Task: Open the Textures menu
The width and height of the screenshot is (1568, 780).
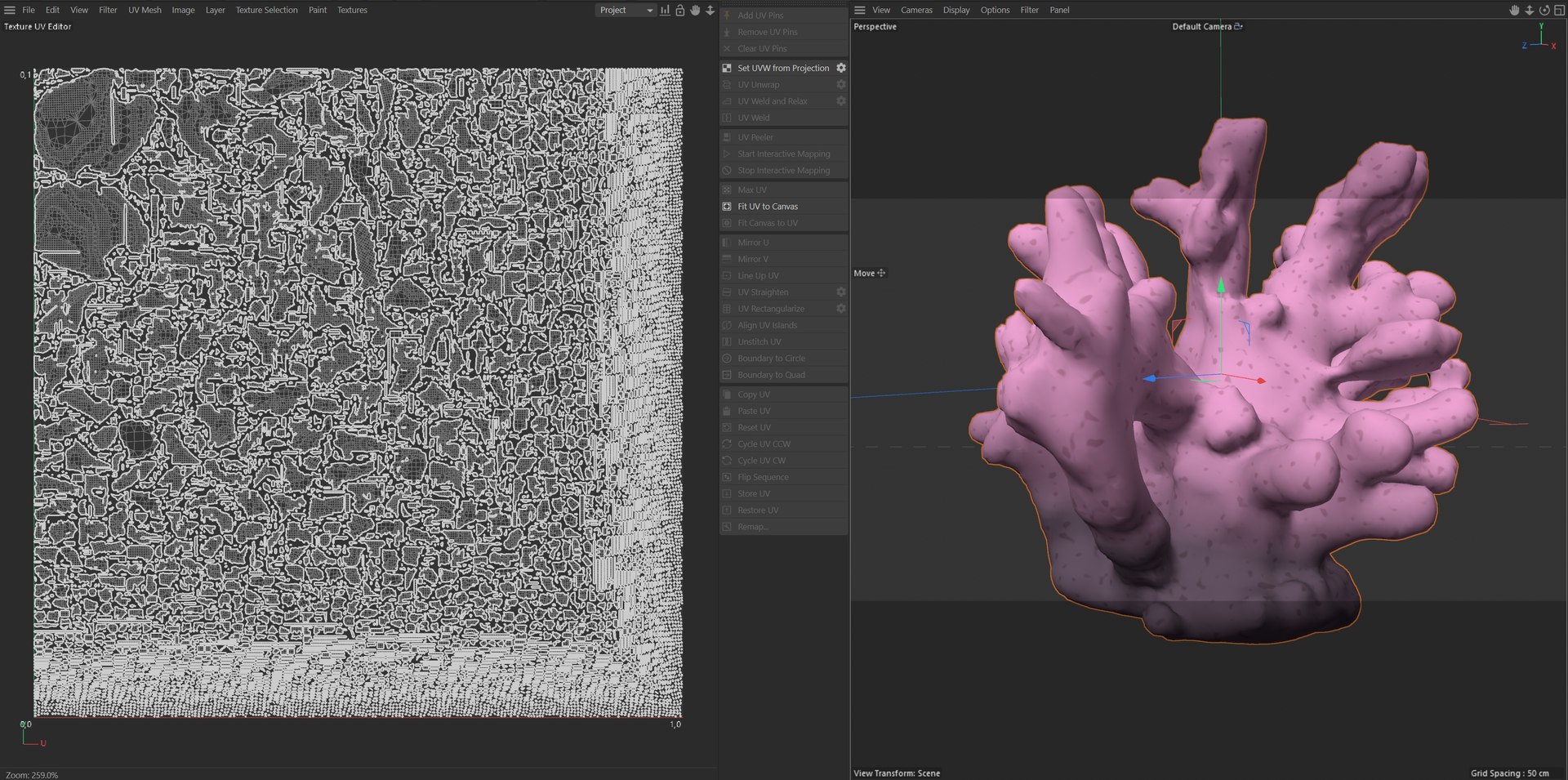Action: tap(352, 10)
